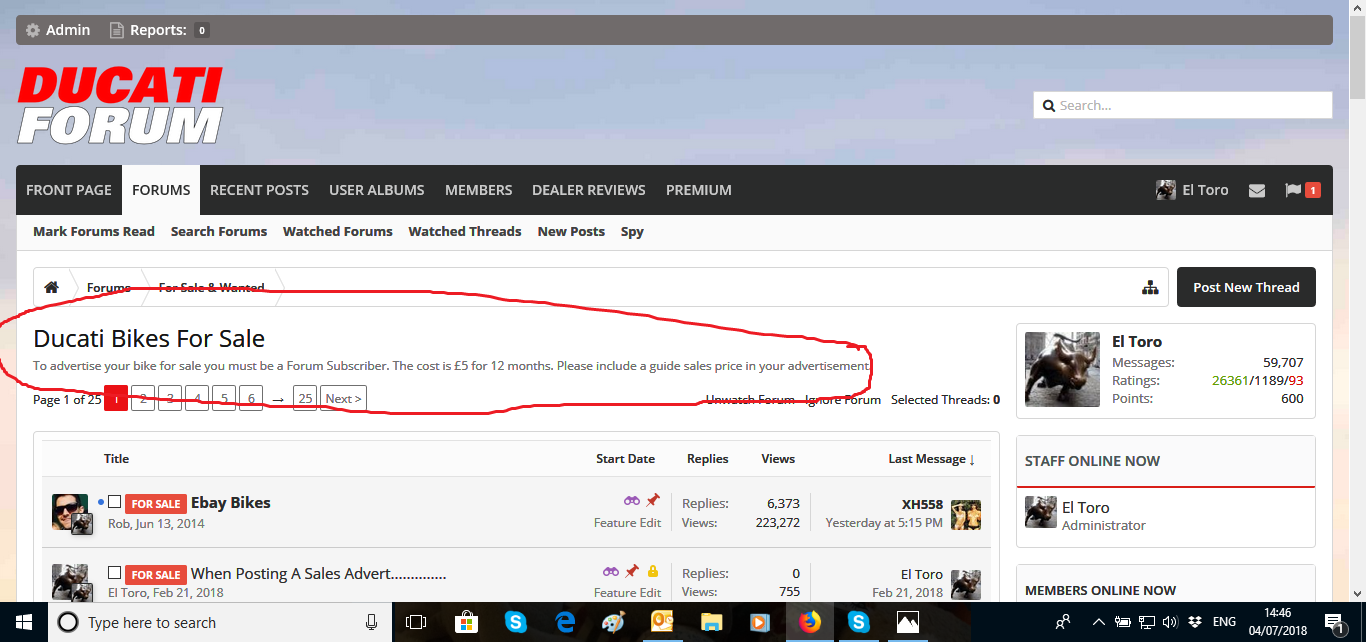The width and height of the screenshot is (1366, 642).
Task: Click the home icon in breadcrumb
Action: (x=51, y=288)
